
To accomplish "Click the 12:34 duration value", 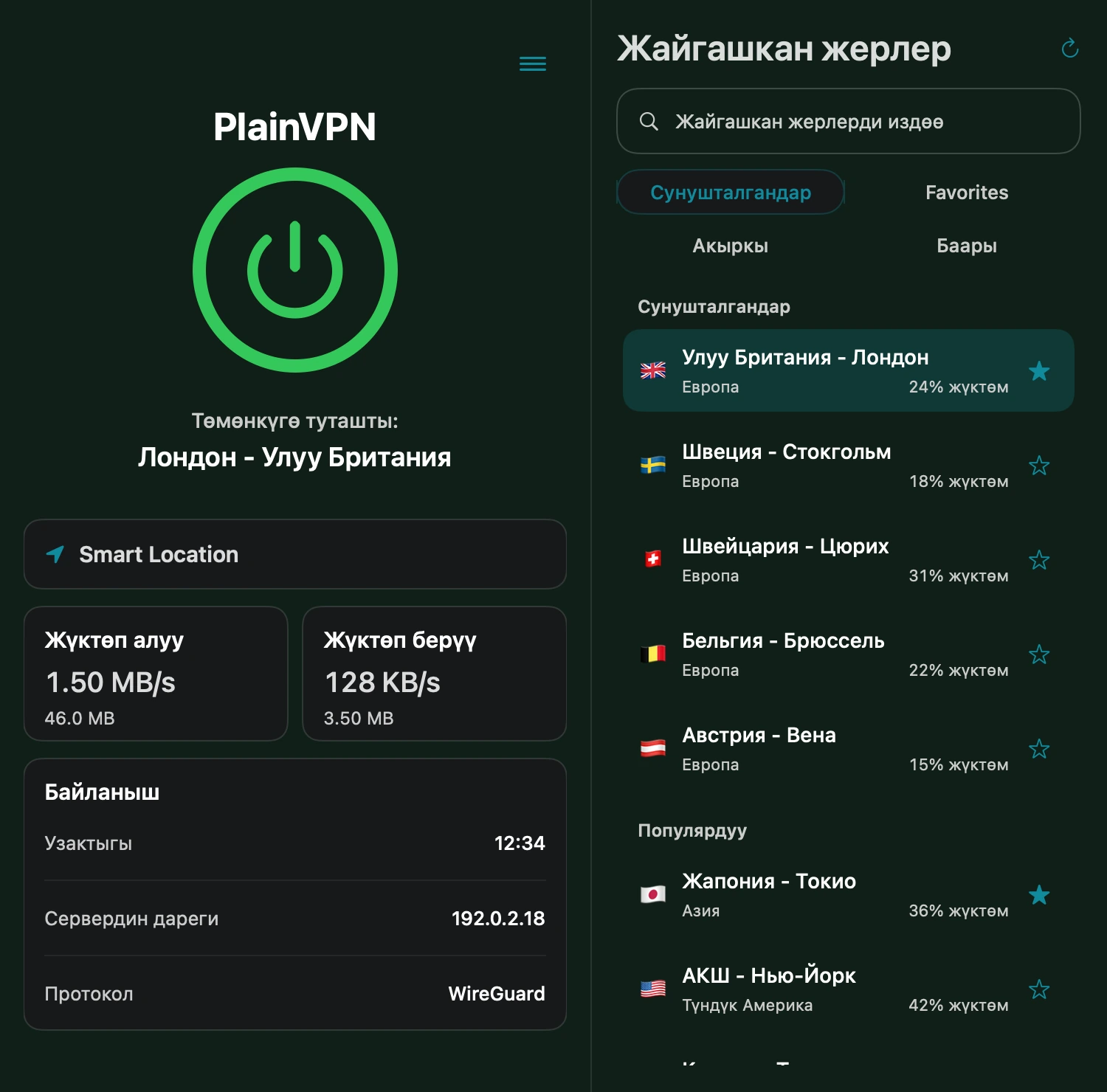I will [520, 843].
